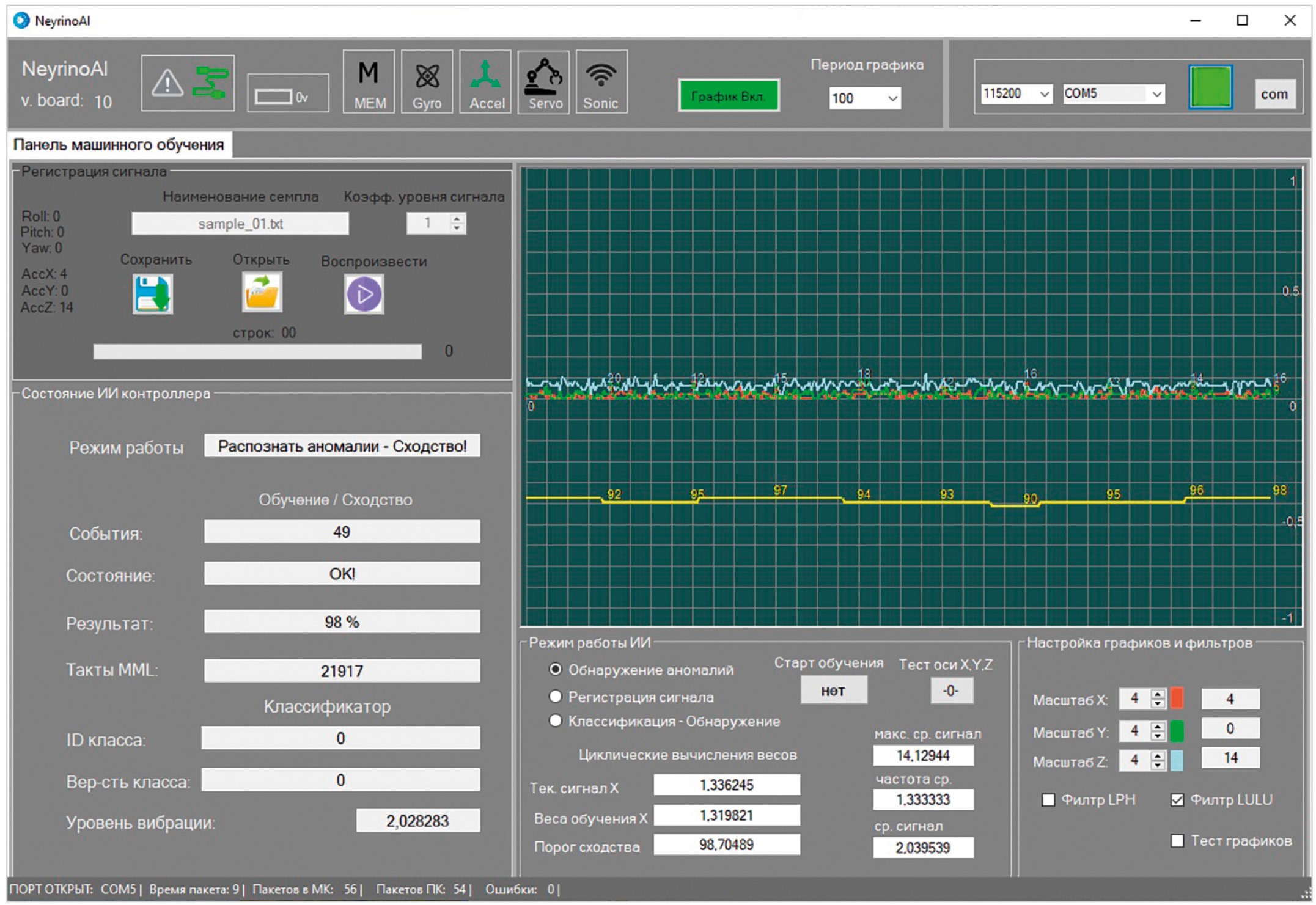Open the Servo control panel
Viewport: 1316px width, 905px height.
(x=543, y=82)
